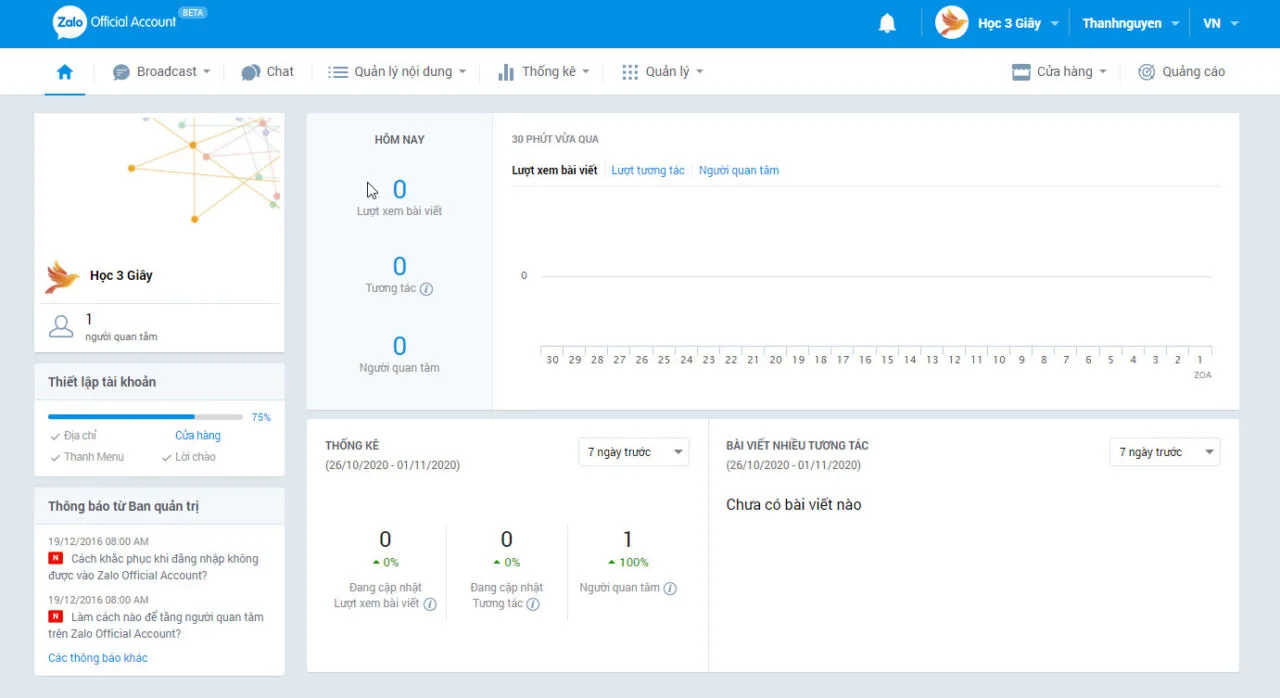Screen dimensions: 1280x698
Task: Click the bird avatar on the profile card
Action: click(62, 276)
